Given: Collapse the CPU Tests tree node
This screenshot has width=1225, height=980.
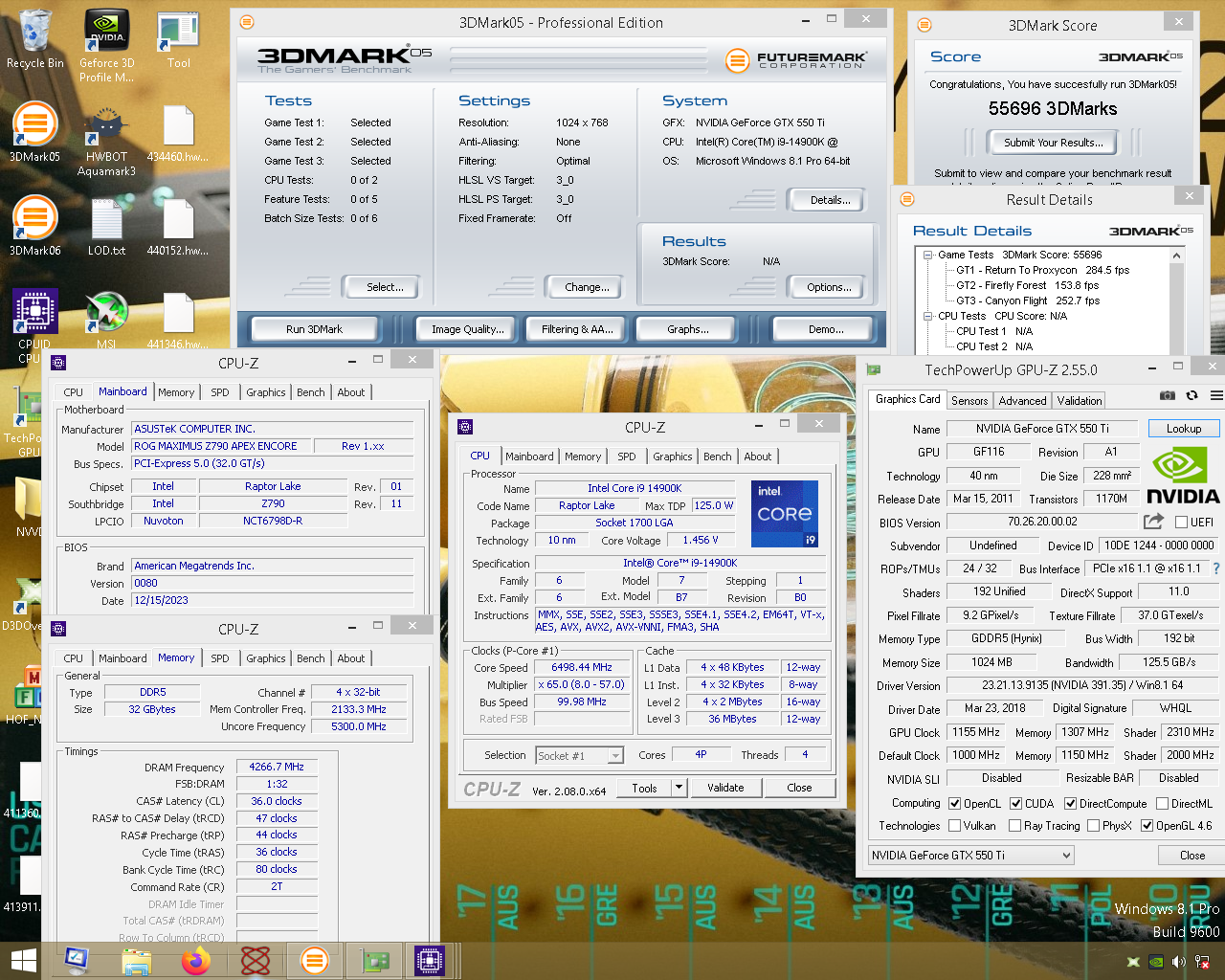Looking at the screenshot, I should (927, 316).
